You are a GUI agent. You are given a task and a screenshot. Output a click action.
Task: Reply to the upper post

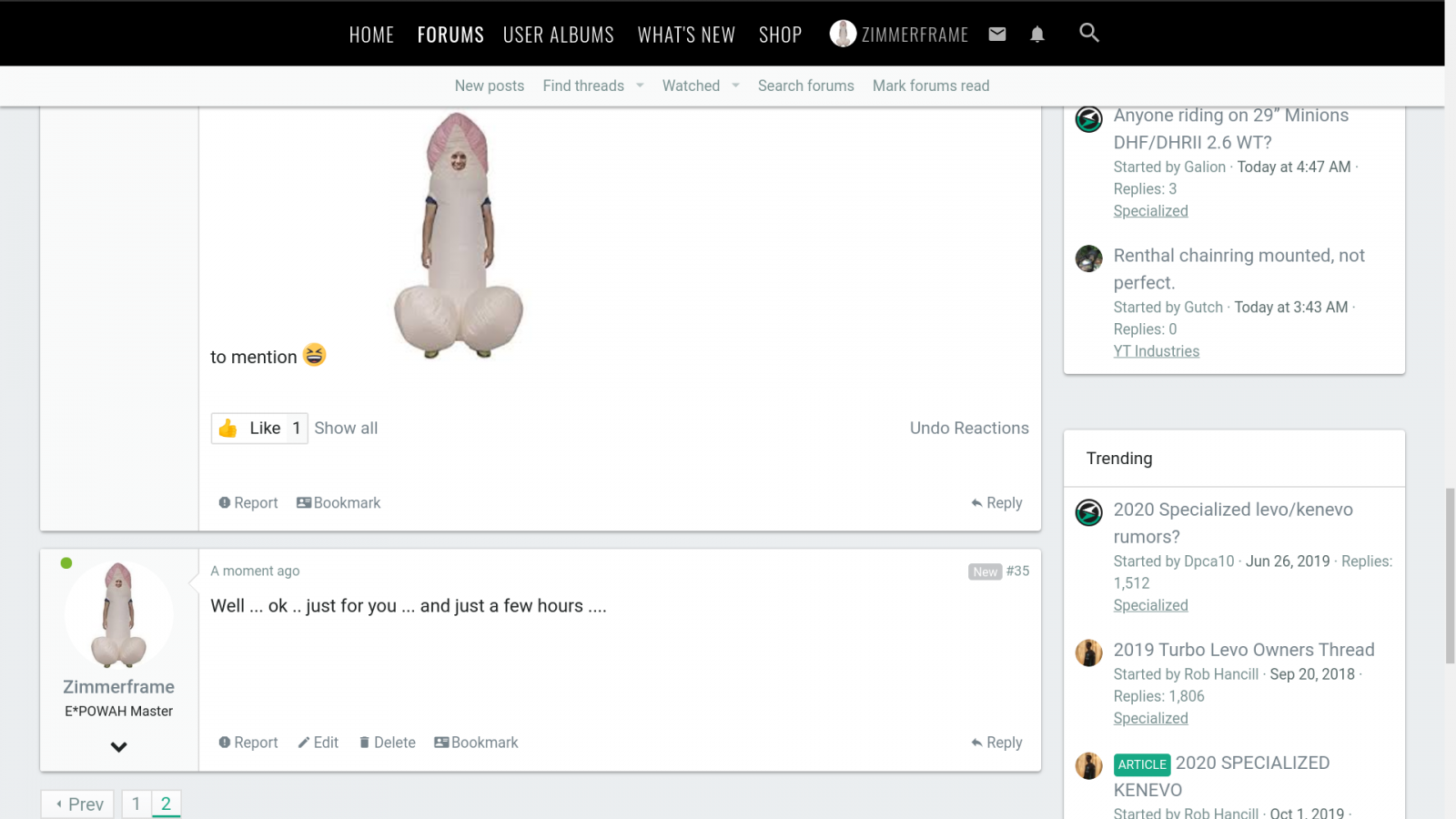coord(996,502)
